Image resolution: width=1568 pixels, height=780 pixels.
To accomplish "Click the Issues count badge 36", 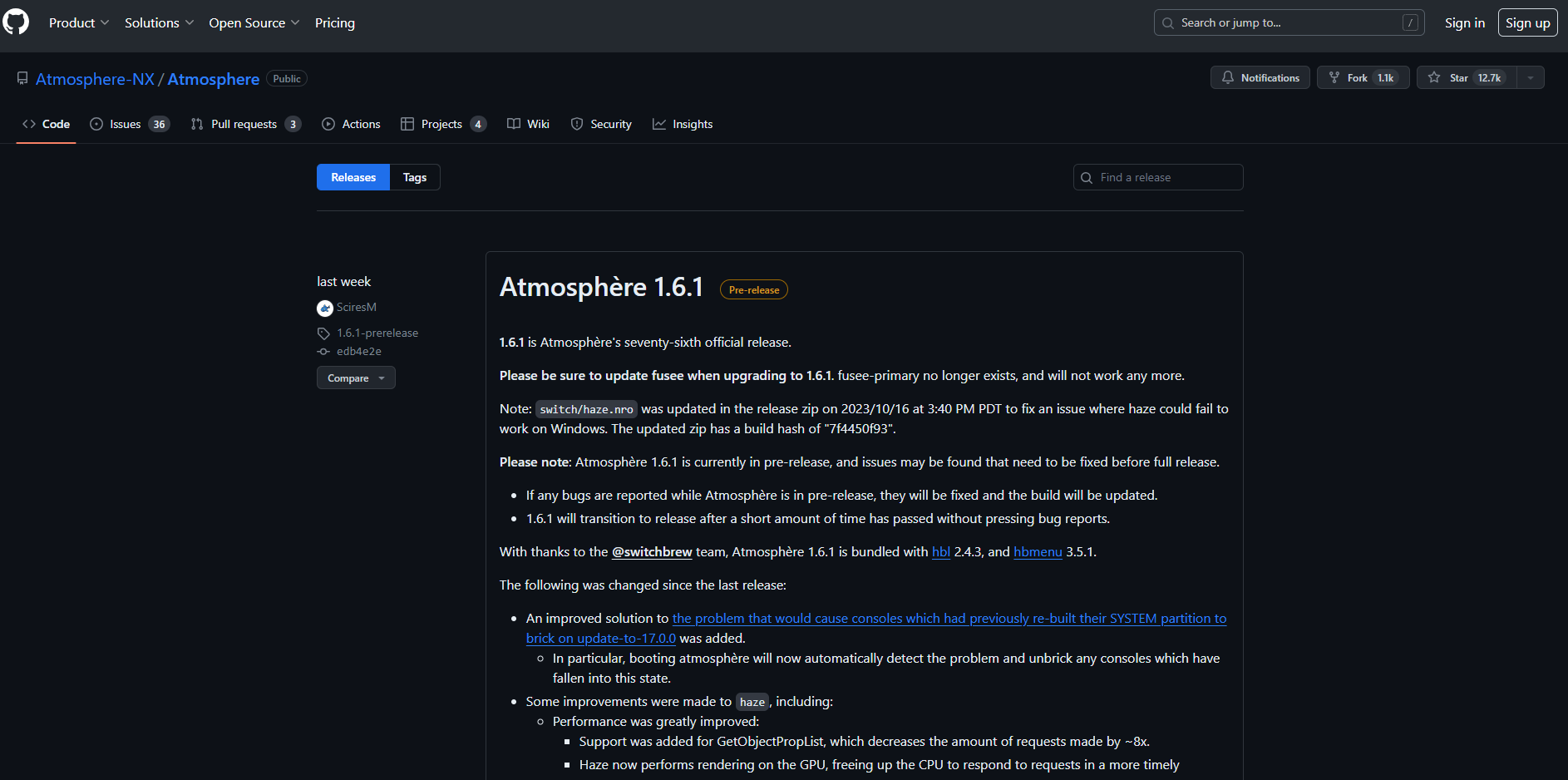I will point(159,124).
